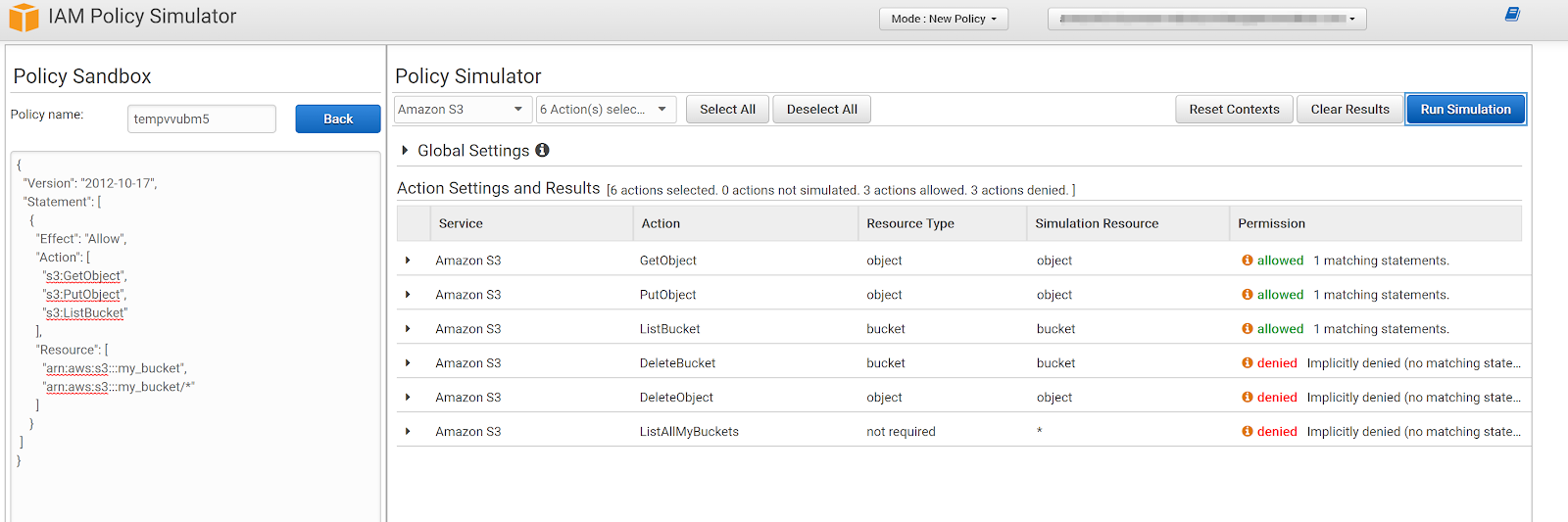1568x522 pixels.
Task: Click the ListBucket action cell
Action: tap(670, 329)
